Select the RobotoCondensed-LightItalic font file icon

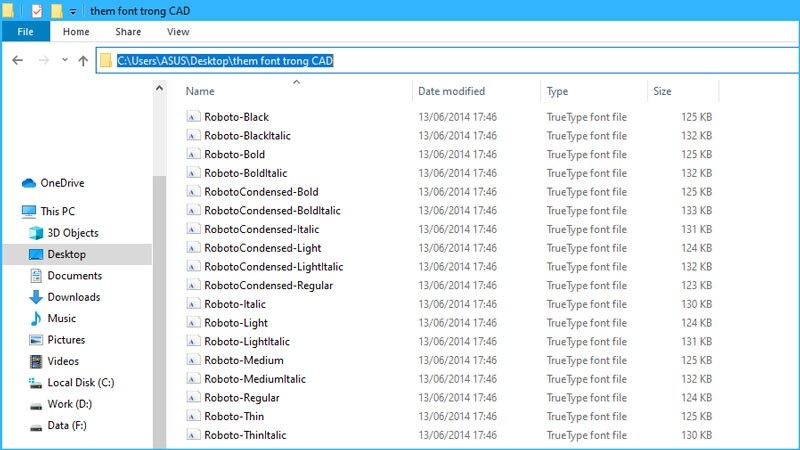tap(192, 266)
